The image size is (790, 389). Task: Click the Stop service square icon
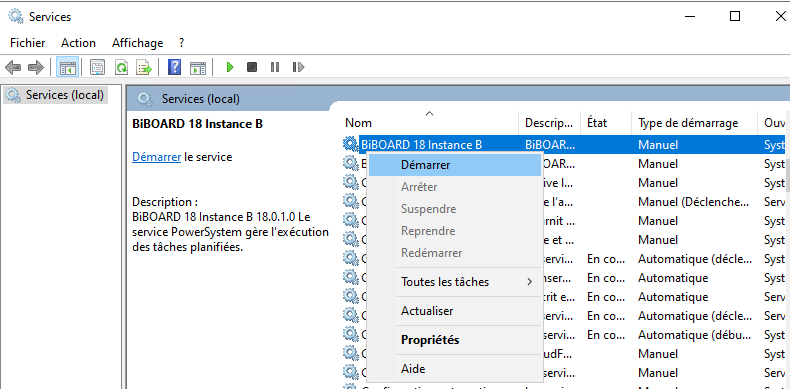252,67
